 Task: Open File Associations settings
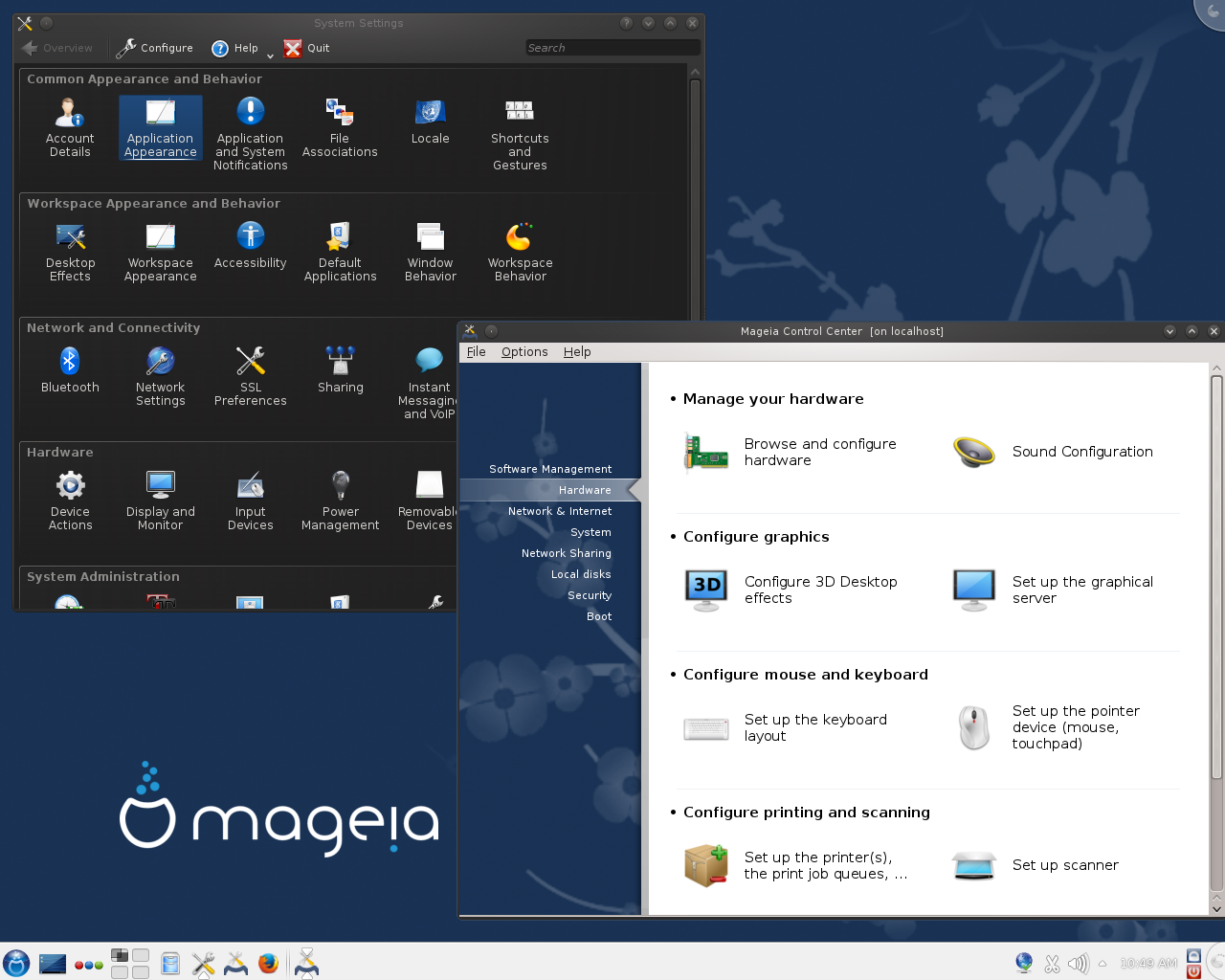coord(340,127)
